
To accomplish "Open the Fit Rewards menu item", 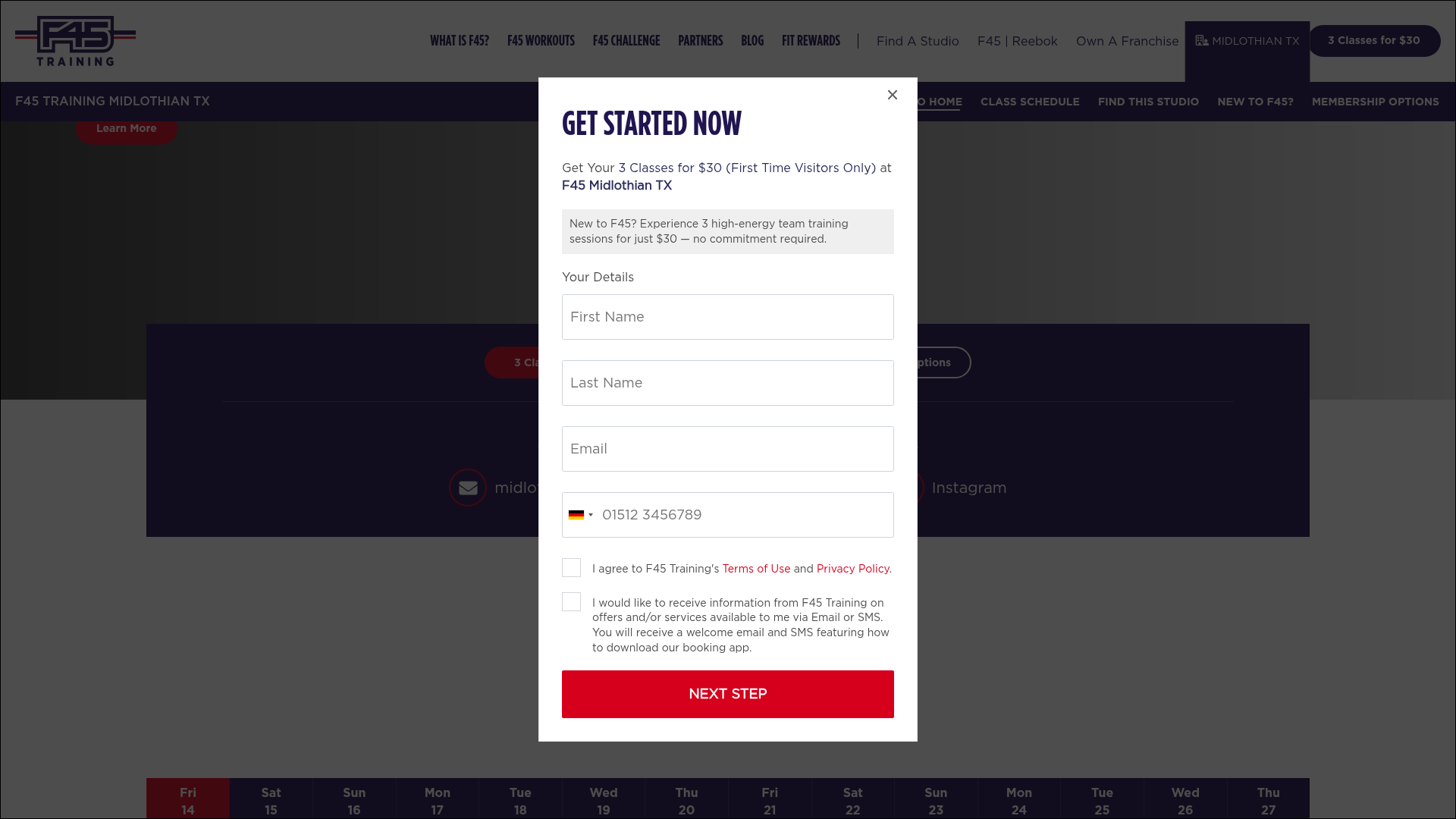I will [811, 41].
